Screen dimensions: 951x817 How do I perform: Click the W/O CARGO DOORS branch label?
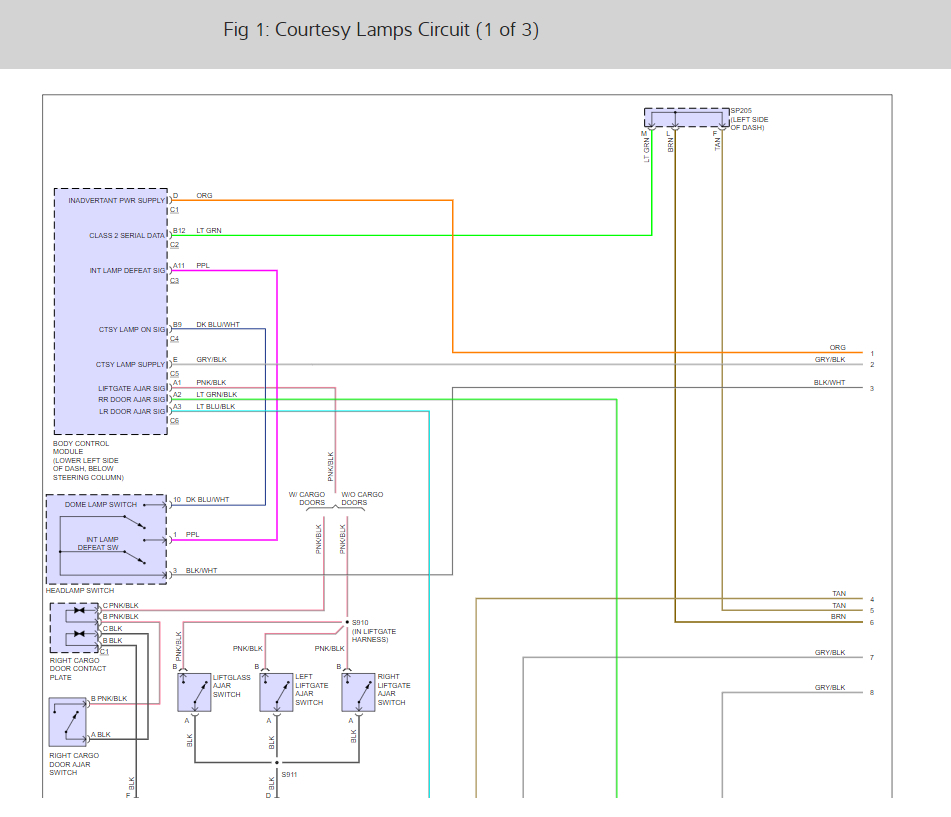pyautogui.click(x=362, y=499)
